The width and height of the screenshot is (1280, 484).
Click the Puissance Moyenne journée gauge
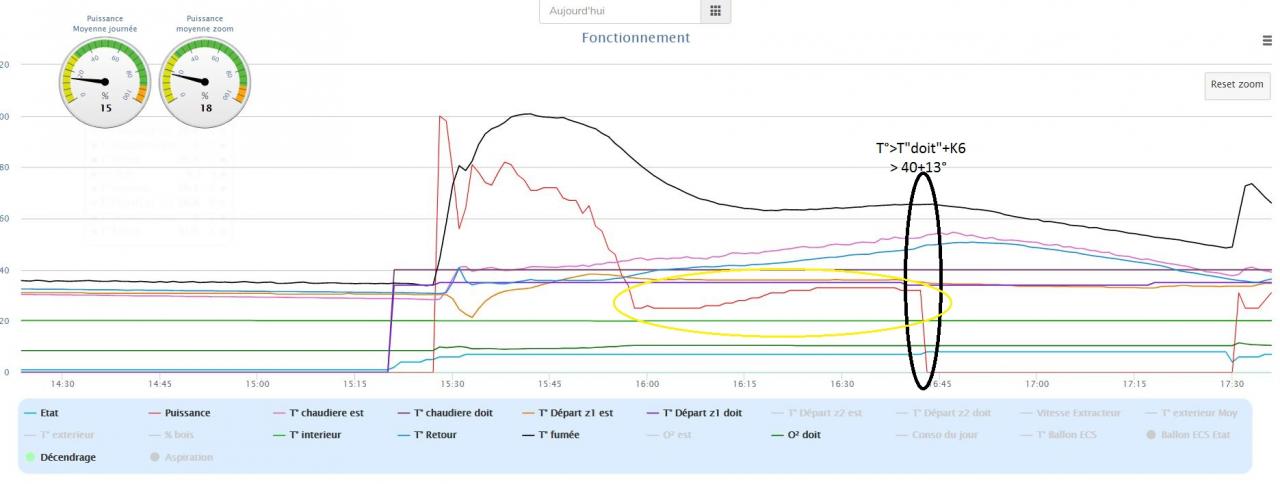pyautogui.click(x=105, y=82)
